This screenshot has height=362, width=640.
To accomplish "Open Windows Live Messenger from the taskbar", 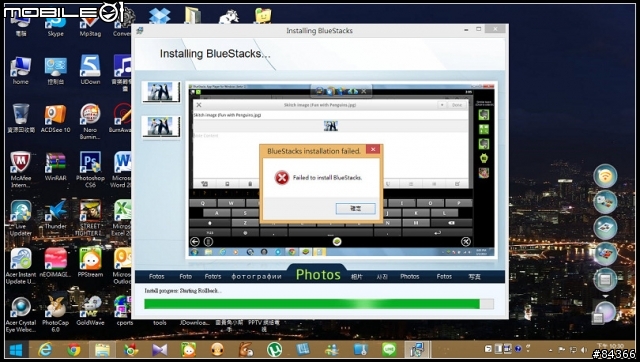I will [x=331, y=350].
